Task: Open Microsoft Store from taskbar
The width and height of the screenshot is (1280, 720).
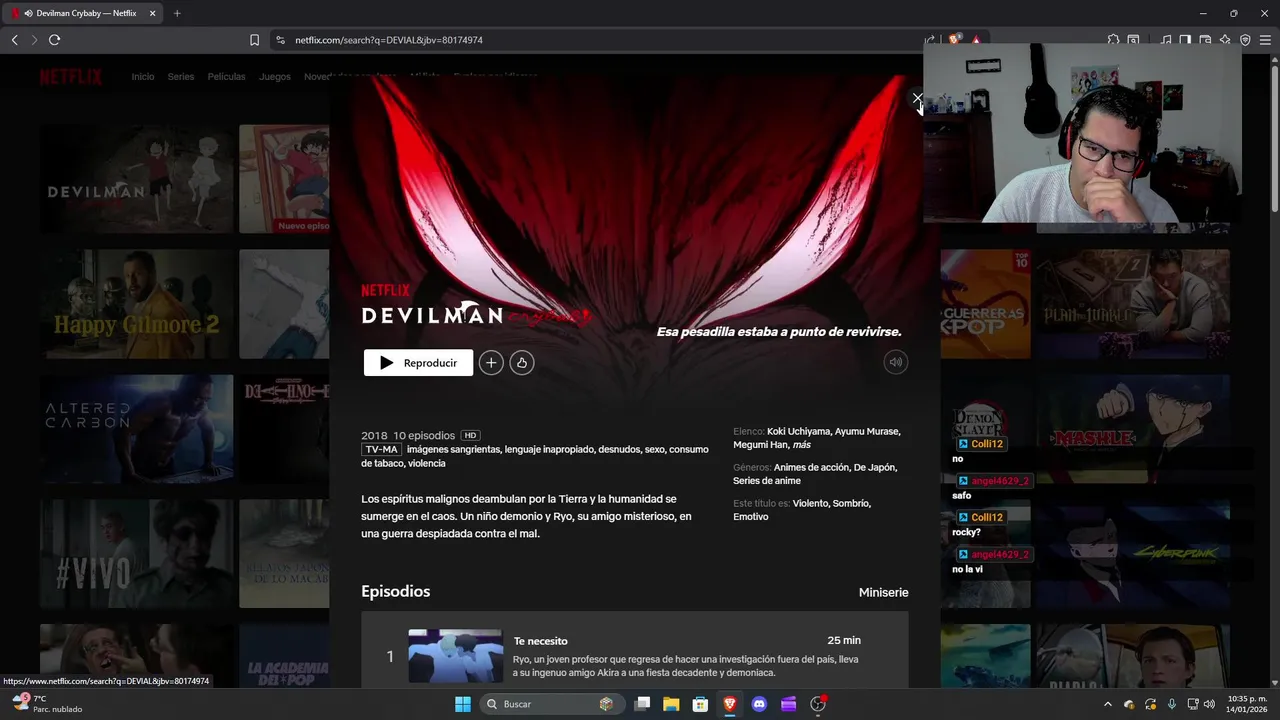Action: tap(701, 704)
